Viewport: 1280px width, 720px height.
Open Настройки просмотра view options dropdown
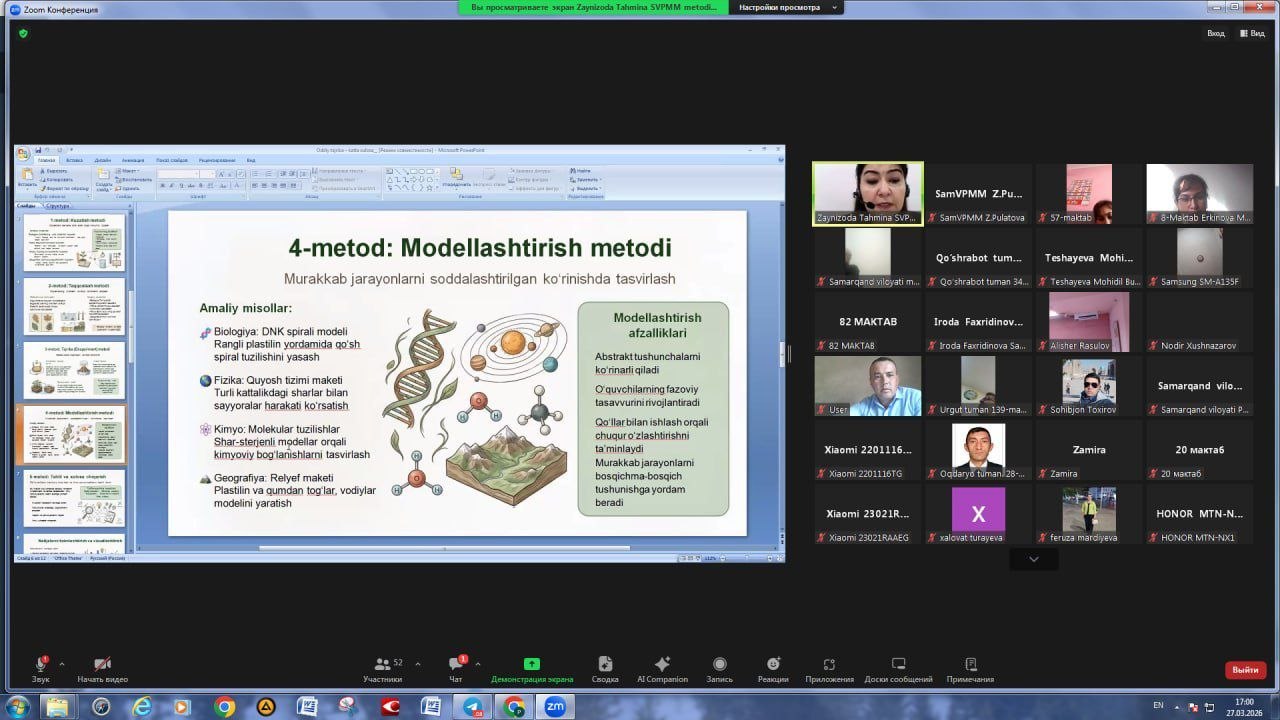786,7
